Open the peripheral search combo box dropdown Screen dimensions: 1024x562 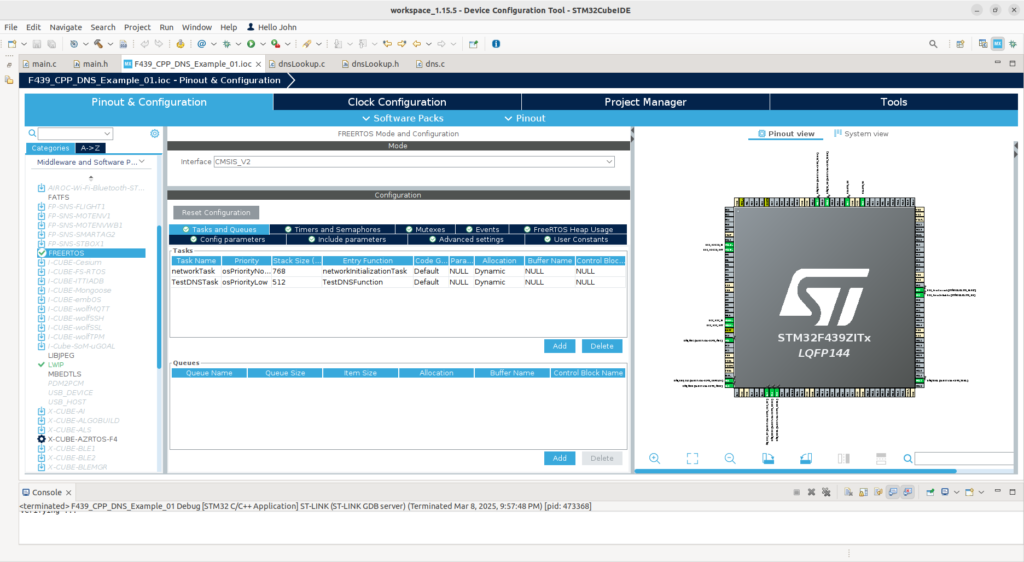click(107, 133)
